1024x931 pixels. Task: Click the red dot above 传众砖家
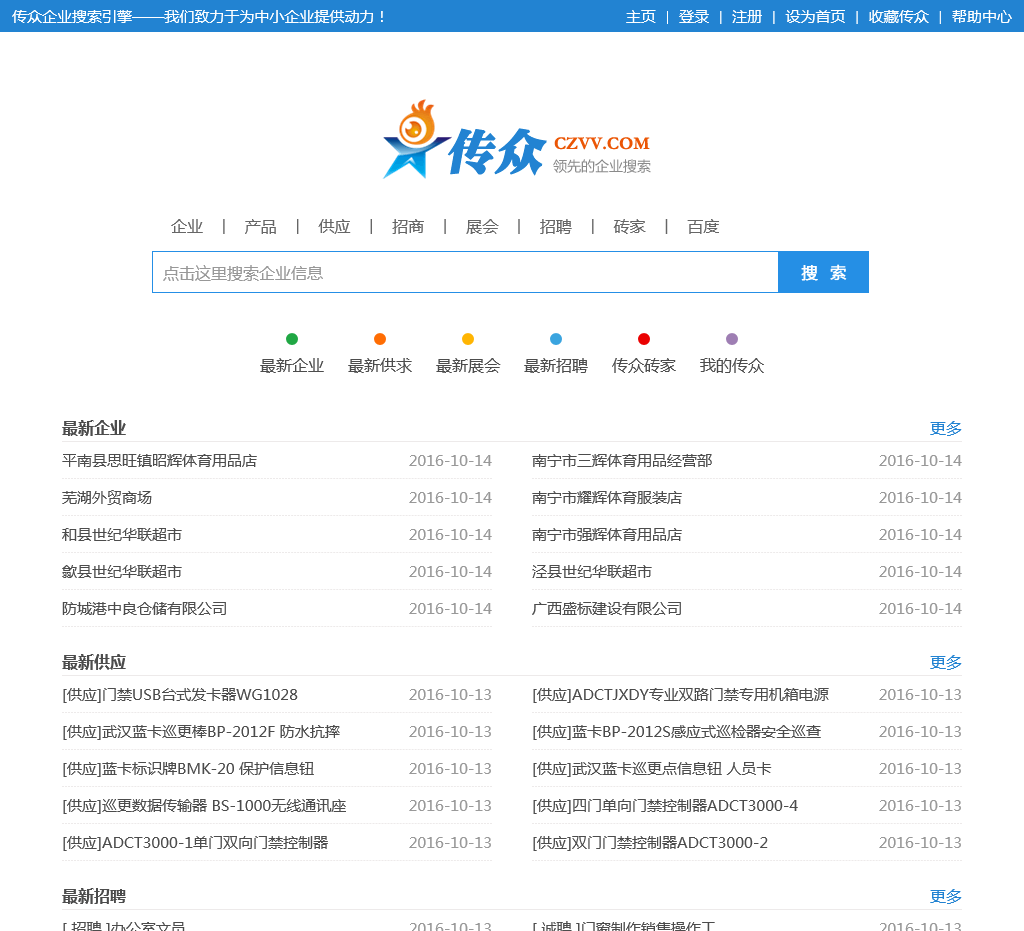[644, 339]
